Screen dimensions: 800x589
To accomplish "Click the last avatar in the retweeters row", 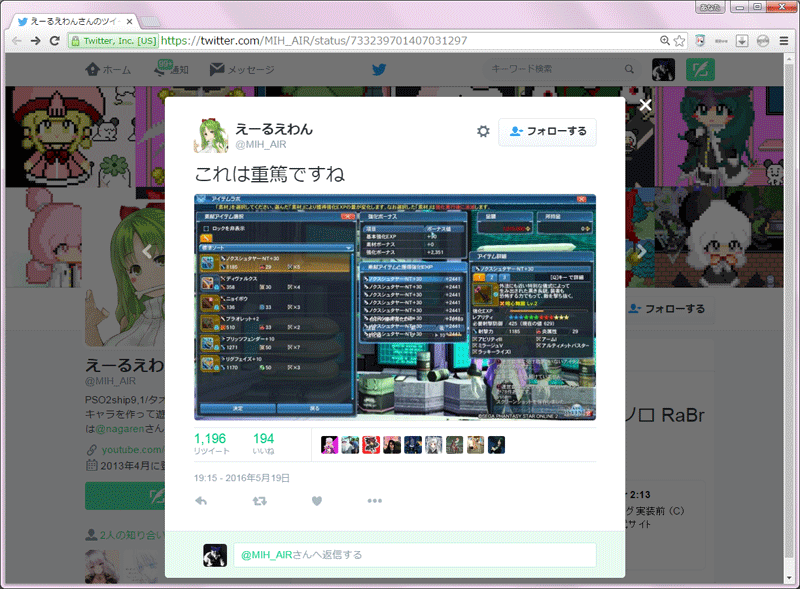I will [x=496, y=445].
